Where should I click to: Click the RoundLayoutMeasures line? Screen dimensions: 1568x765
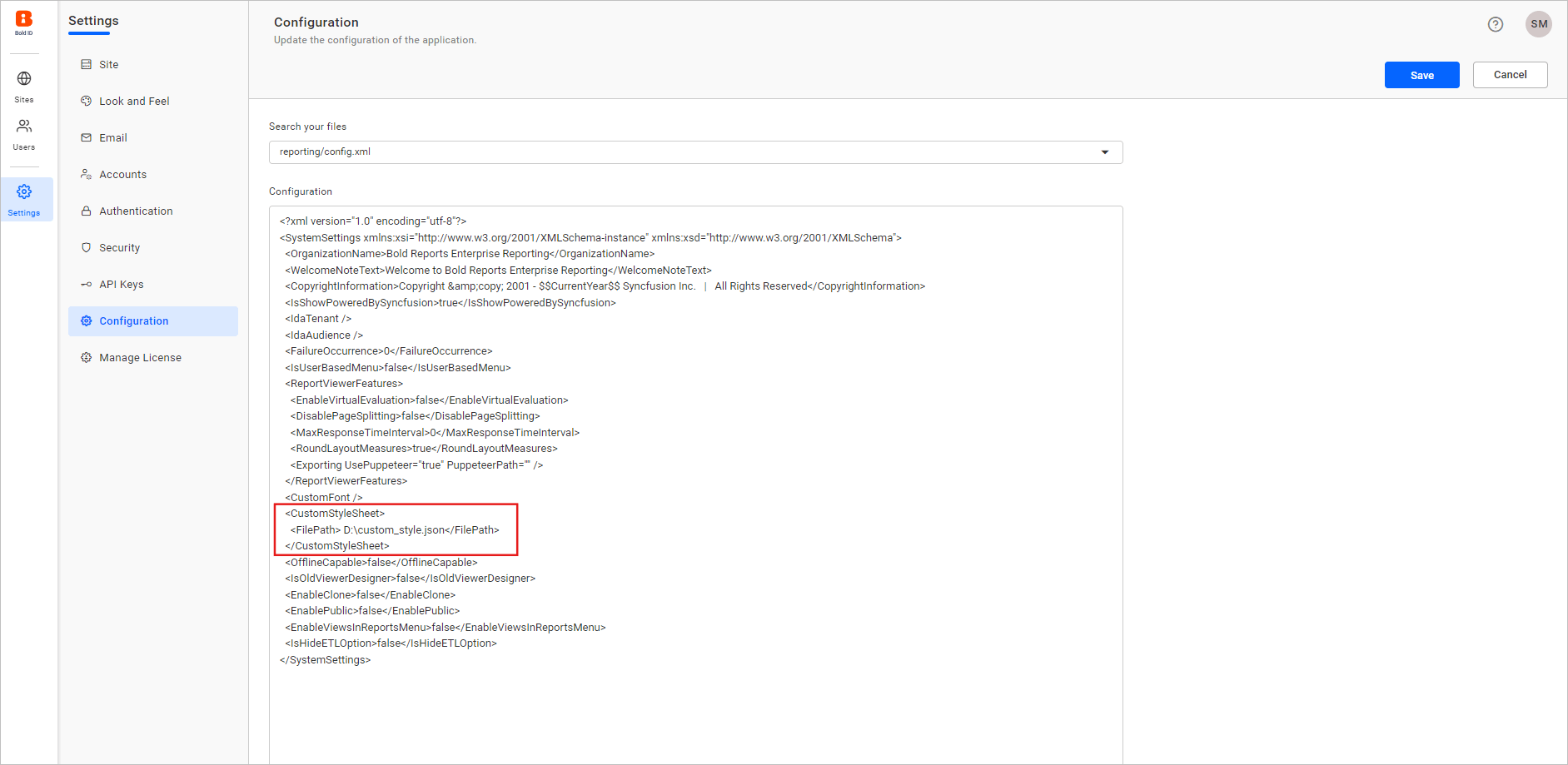pyautogui.click(x=424, y=449)
